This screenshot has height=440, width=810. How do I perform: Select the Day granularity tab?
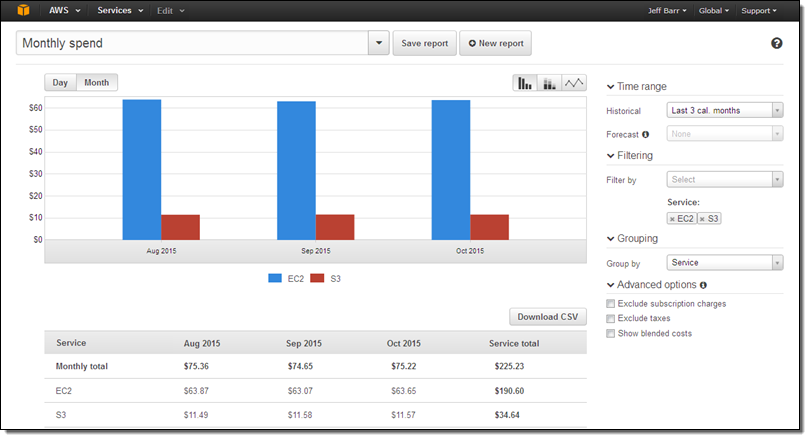click(60, 83)
